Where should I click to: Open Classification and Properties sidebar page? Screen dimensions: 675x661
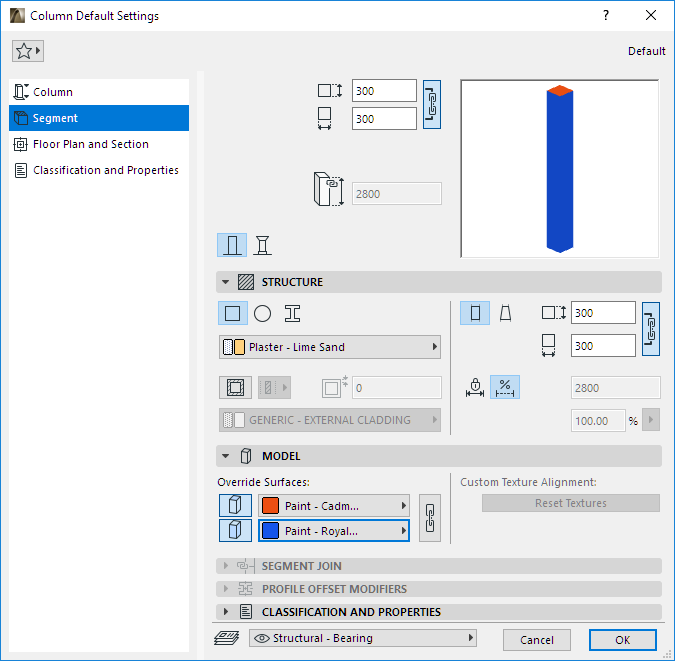pos(99,170)
